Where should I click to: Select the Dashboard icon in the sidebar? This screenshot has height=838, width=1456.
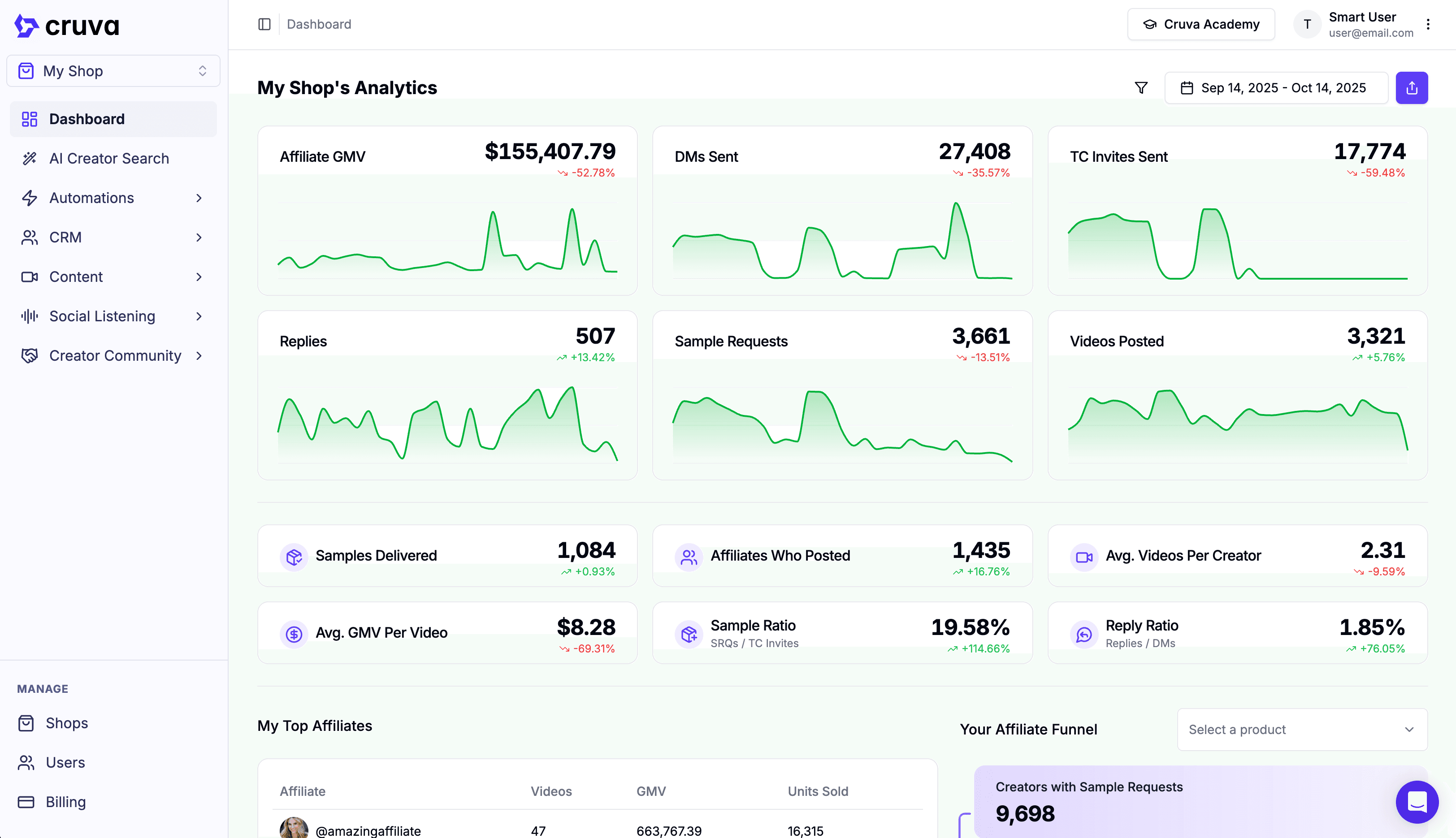(x=29, y=119)
